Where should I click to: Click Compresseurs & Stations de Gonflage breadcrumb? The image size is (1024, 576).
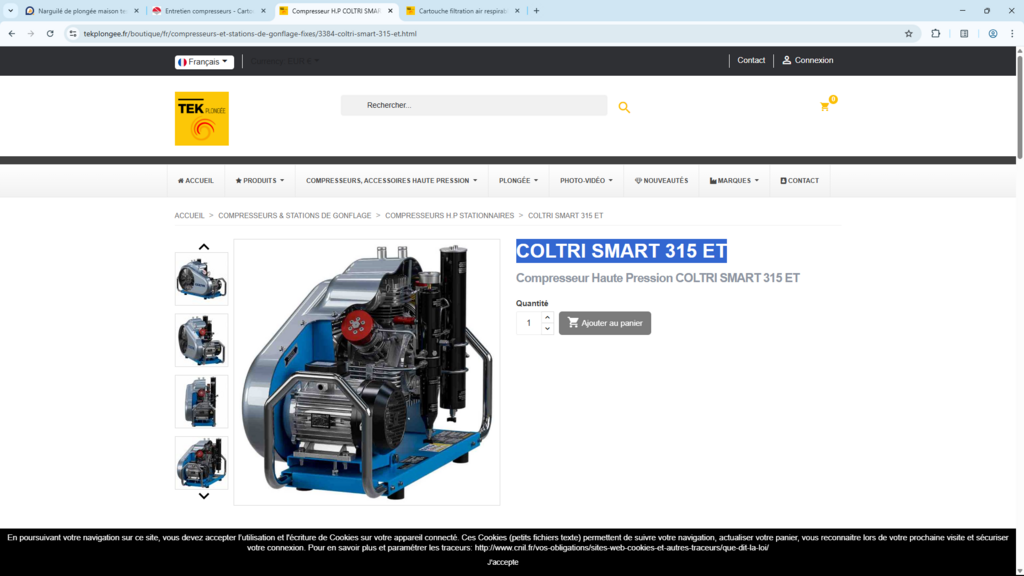[295, 216]
